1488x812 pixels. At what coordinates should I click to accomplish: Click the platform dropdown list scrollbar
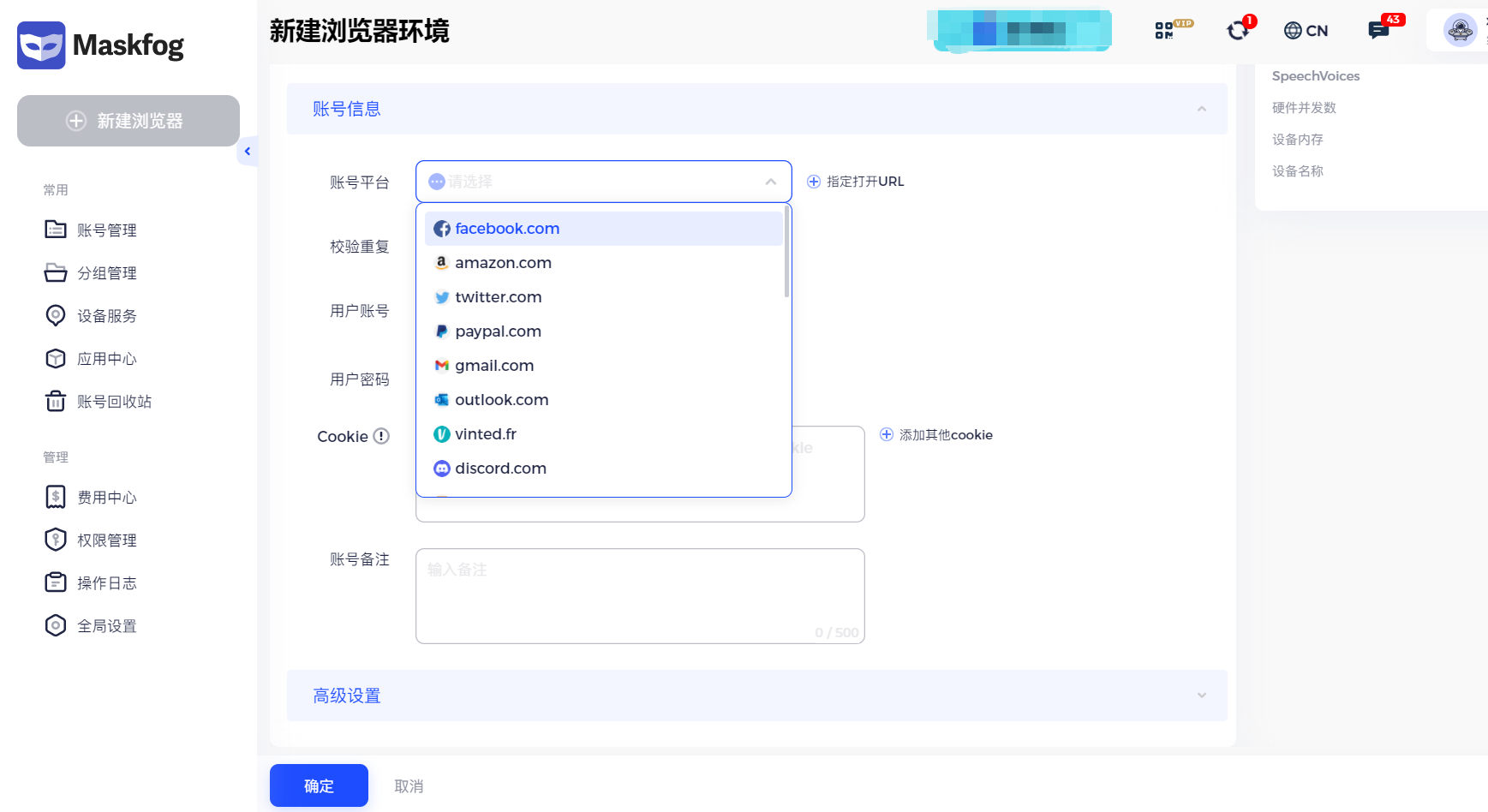click(786, 252)
